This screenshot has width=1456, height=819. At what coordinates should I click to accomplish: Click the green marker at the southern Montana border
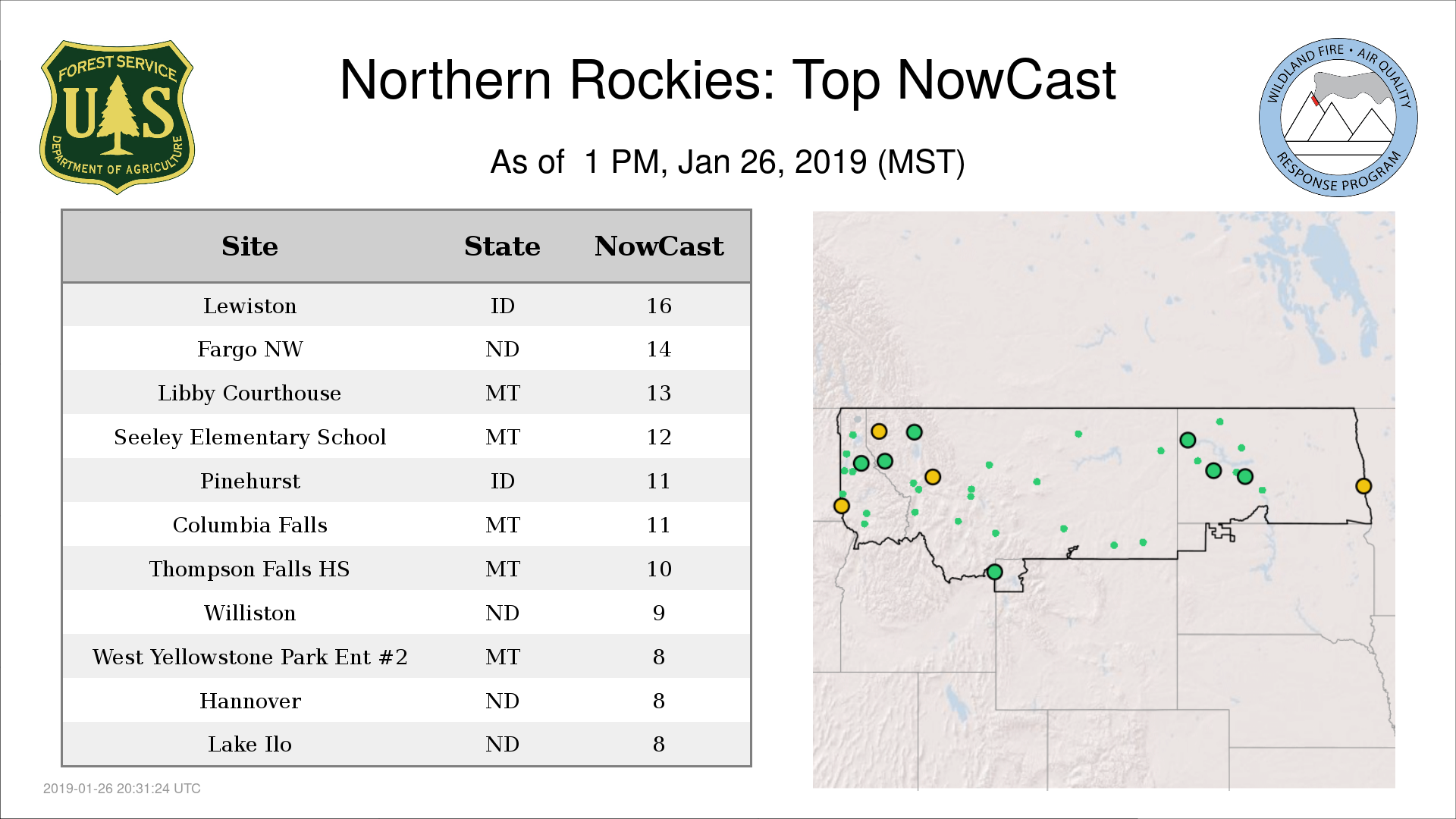click(x=994, y=572)
